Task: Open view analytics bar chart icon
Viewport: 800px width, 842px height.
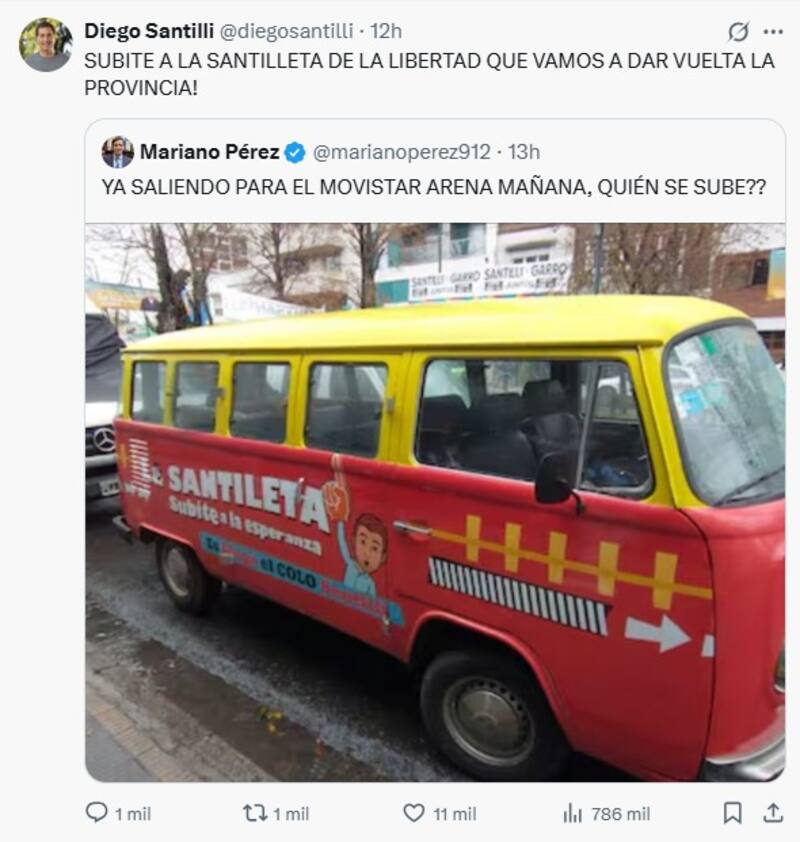Action: (572, 813)
